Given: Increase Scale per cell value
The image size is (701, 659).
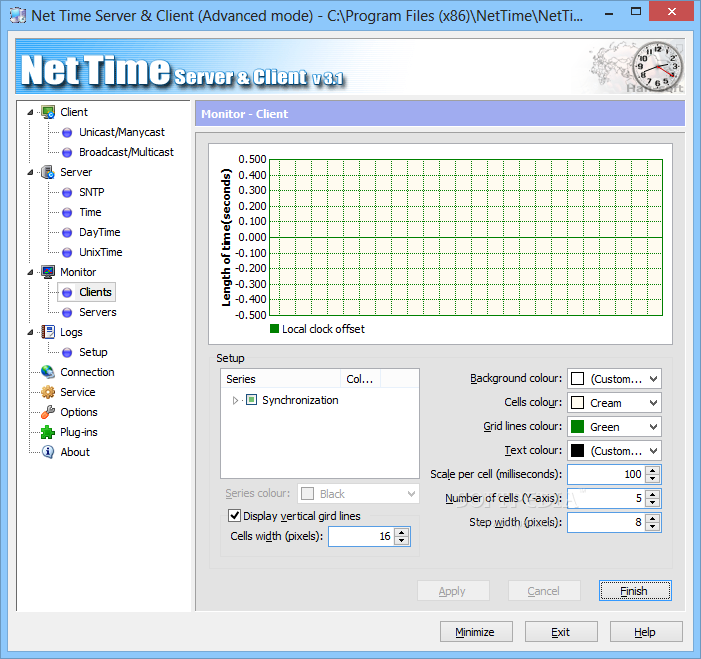Looking at the screenshot, I should tap(653, 470).
